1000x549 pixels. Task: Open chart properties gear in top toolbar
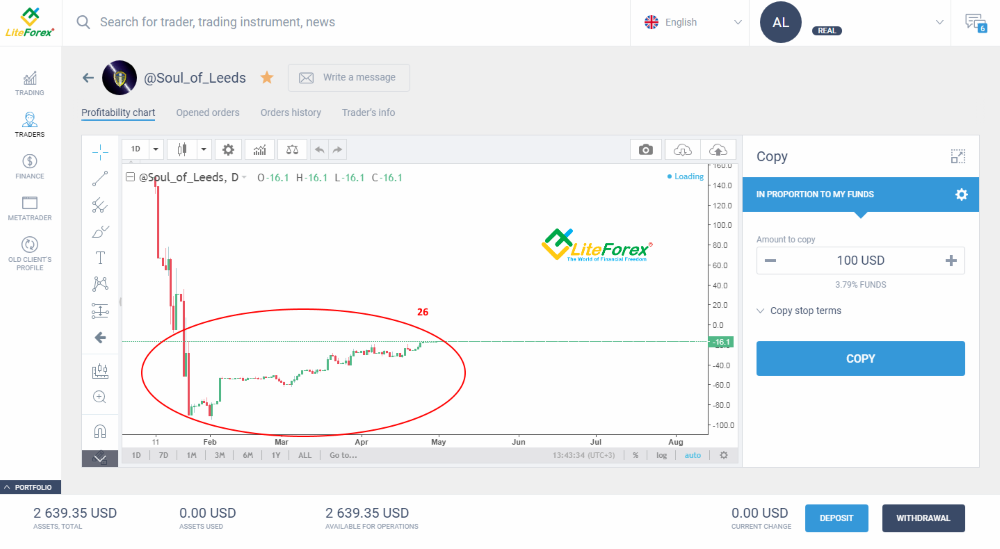click(228, 149)
